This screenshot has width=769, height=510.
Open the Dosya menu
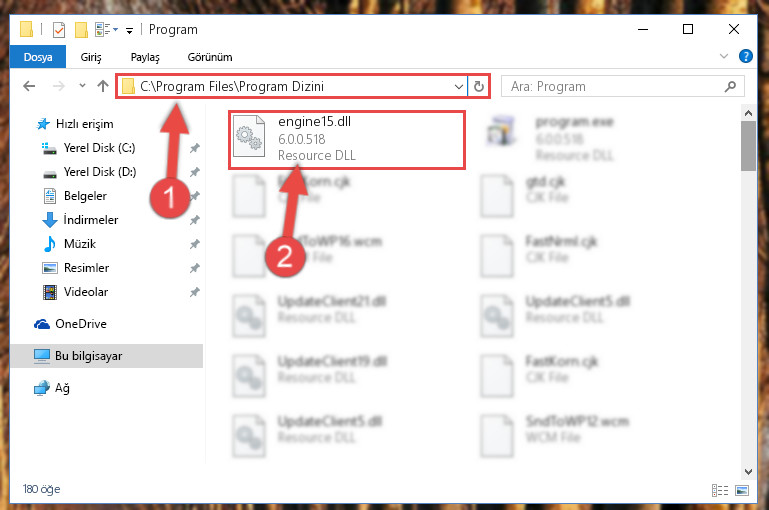point(38,57)
